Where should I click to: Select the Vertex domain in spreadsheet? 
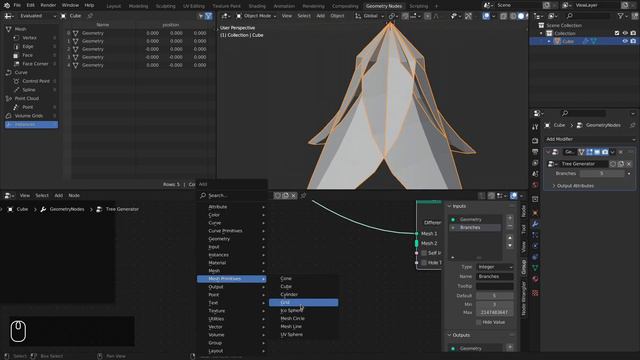(x=29, y=38)
